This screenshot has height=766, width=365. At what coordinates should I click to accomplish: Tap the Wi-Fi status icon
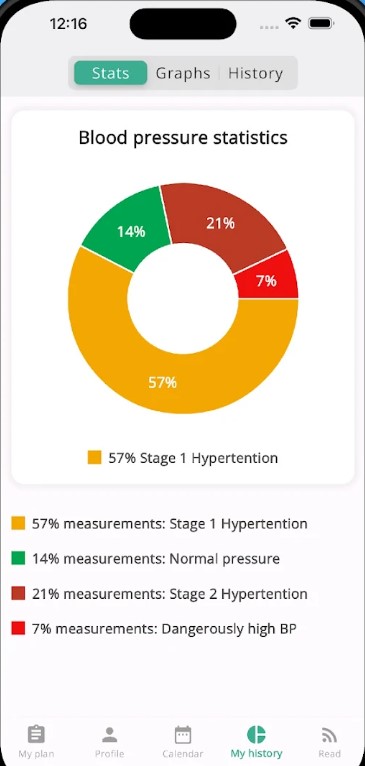click(293, 23)
